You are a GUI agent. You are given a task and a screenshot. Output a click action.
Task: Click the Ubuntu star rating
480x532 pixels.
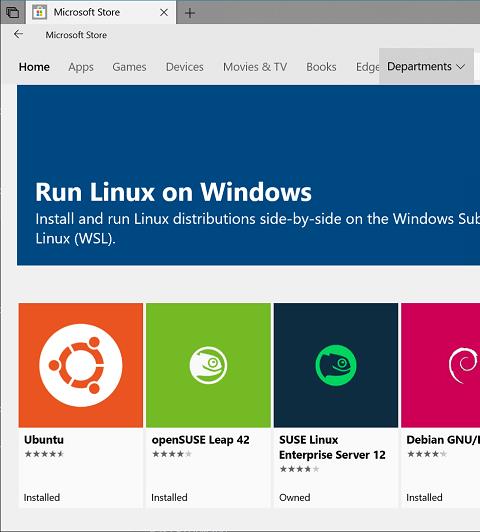pyautogui.click(x=44, y=454)
